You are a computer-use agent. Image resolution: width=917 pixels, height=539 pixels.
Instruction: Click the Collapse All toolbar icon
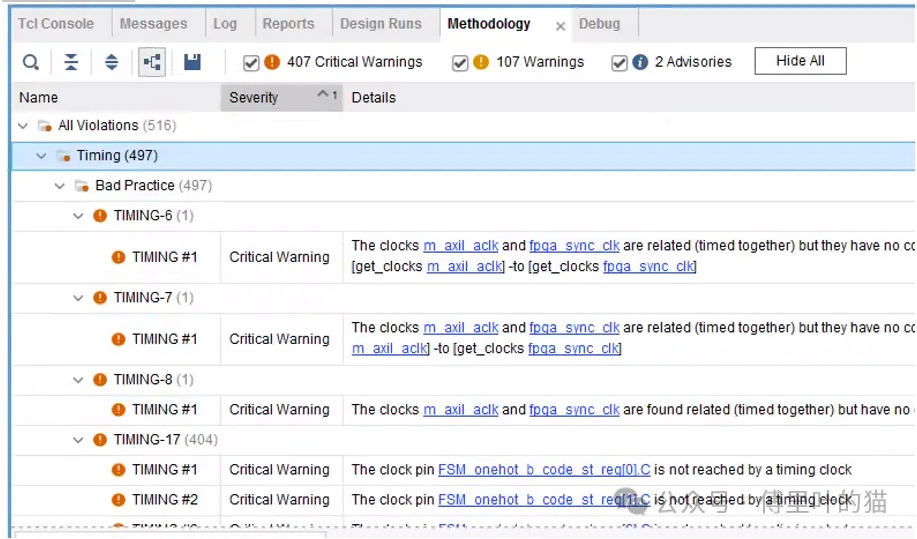pos(71,62)
